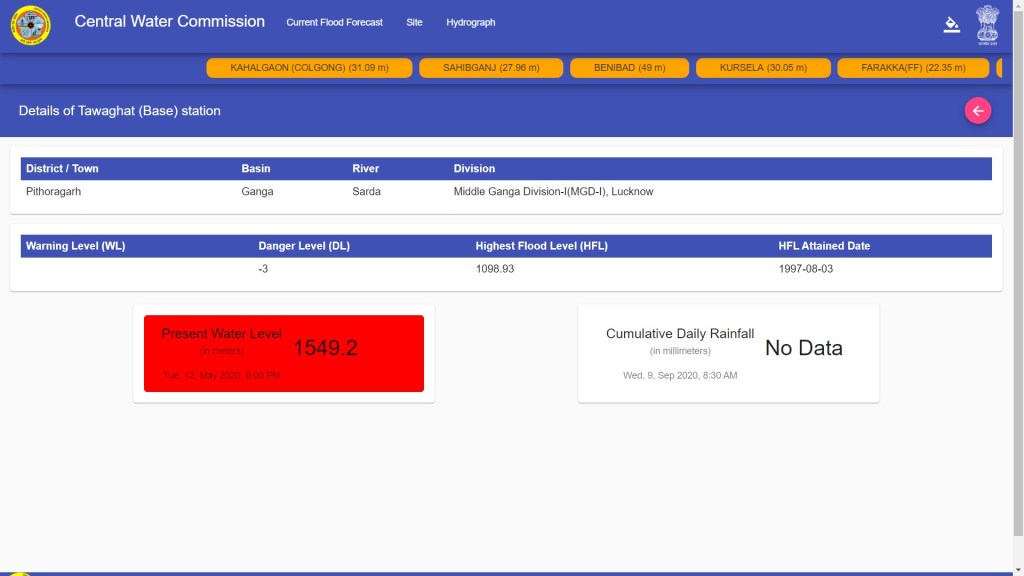
Task: Click the Highest Flood Level (HFL) header
Action: point(541,246)
